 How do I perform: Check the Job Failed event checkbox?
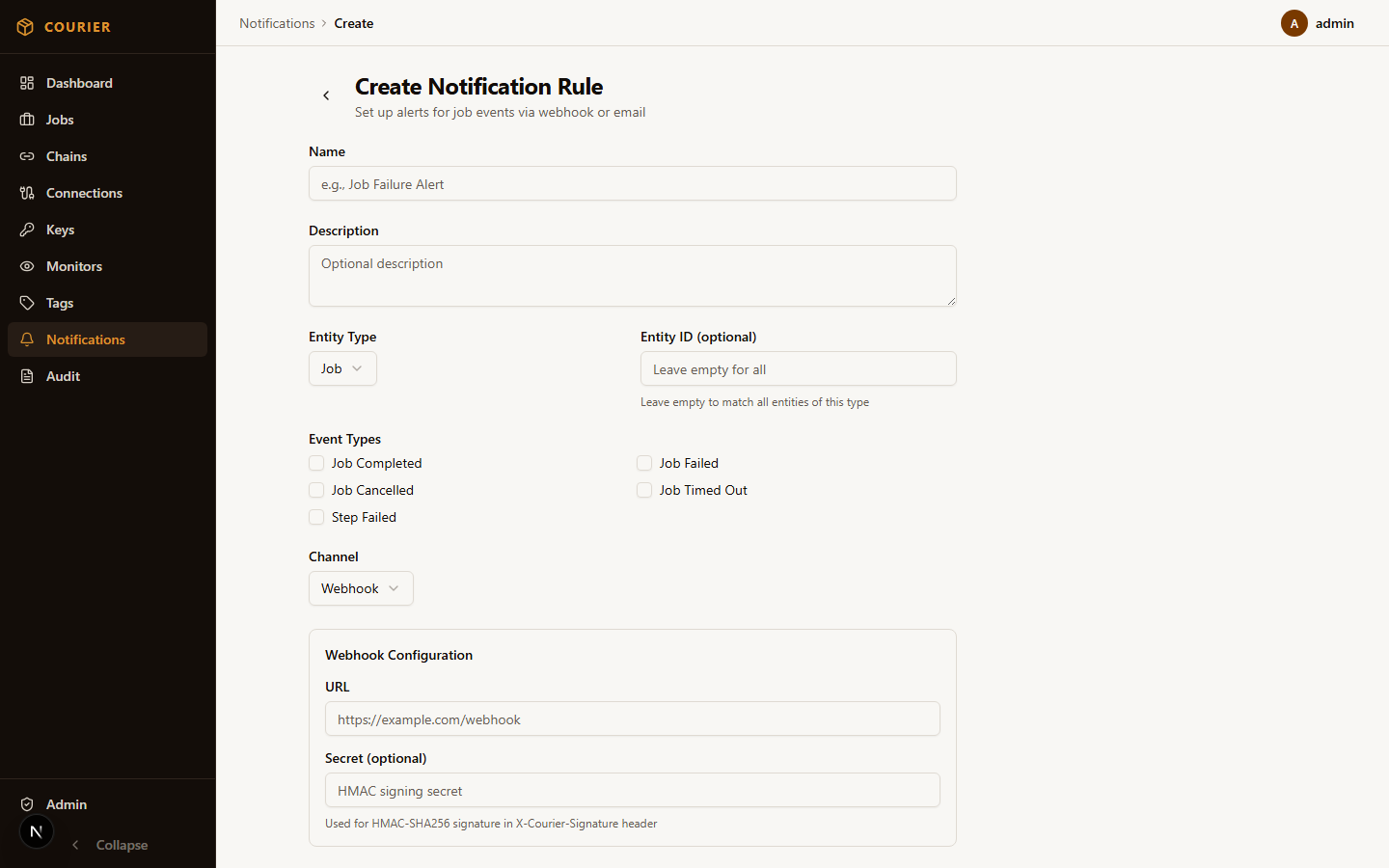click(643, 463)
